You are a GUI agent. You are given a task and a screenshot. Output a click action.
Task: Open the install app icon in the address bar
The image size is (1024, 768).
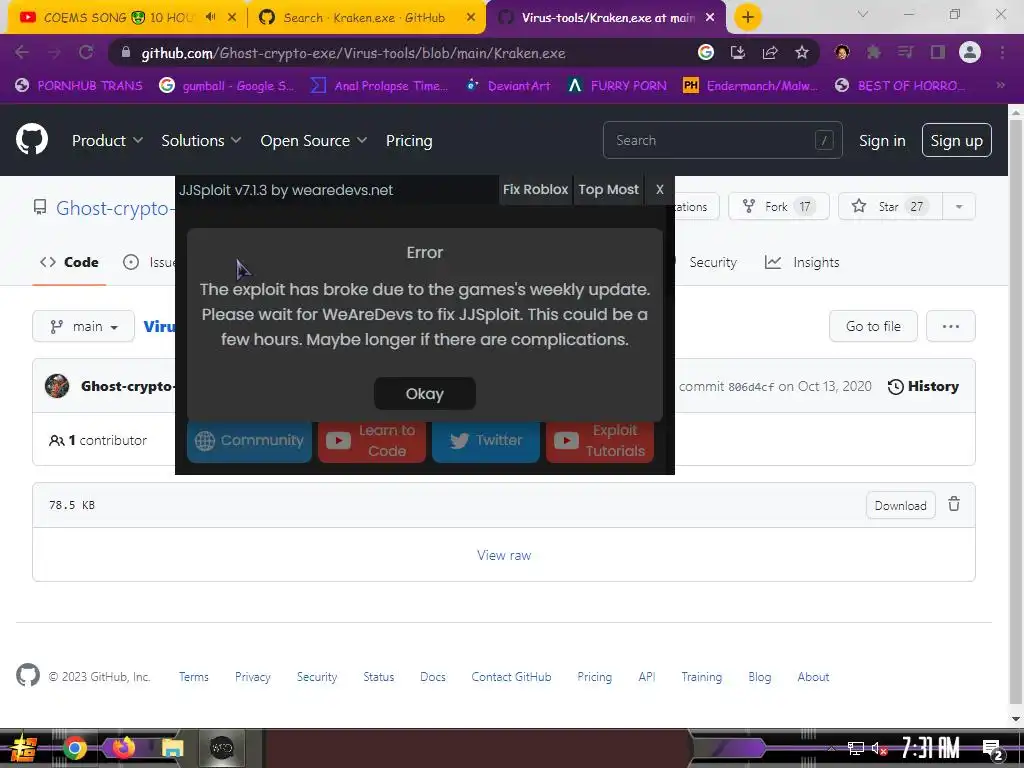[x=738, y=52]
